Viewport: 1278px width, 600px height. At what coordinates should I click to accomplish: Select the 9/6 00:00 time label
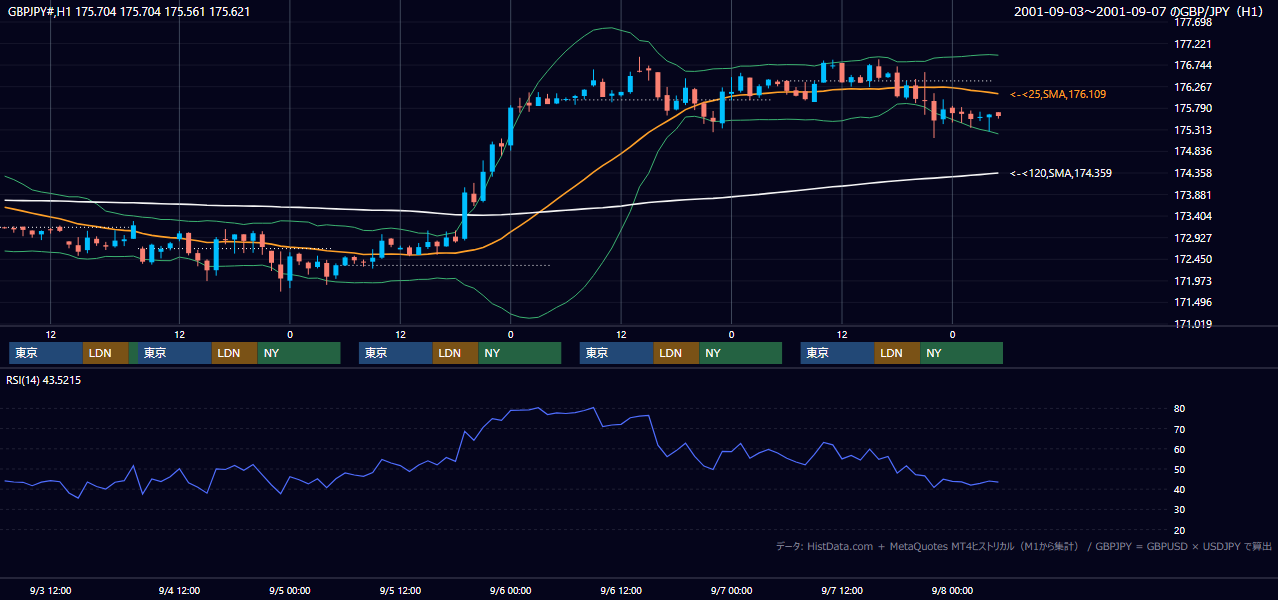(511, 590)
